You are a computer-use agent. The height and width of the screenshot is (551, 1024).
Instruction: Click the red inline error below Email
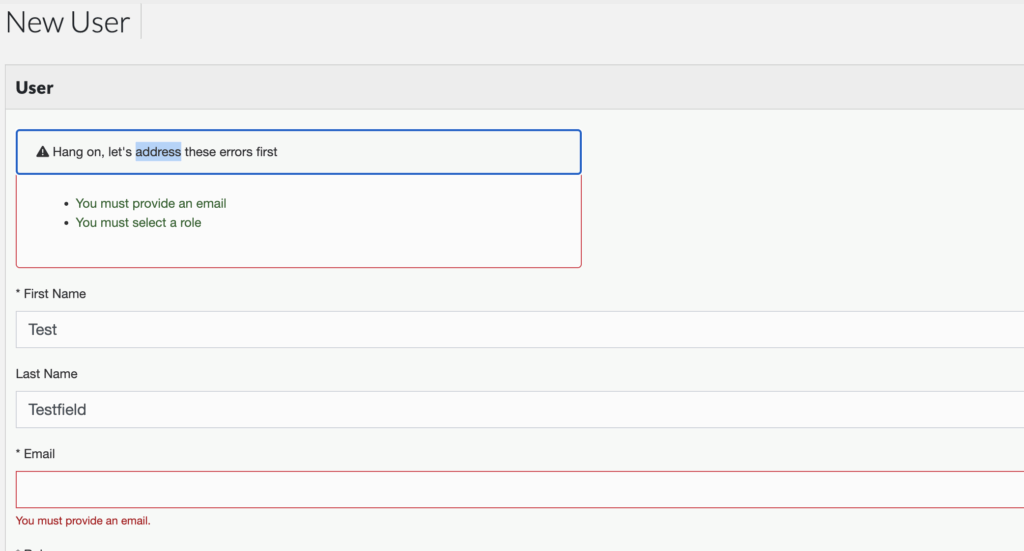tap(83, 520)
